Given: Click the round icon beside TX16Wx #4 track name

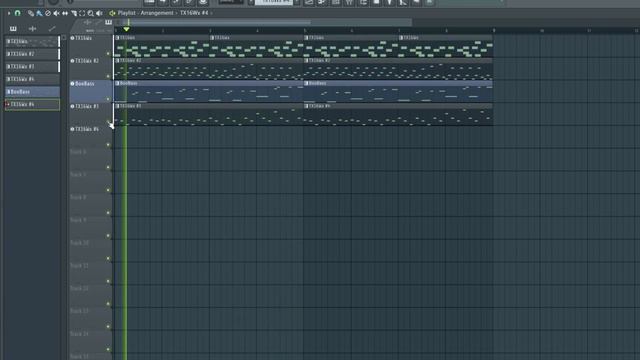Looking at the screenshot, I should 72,129.
